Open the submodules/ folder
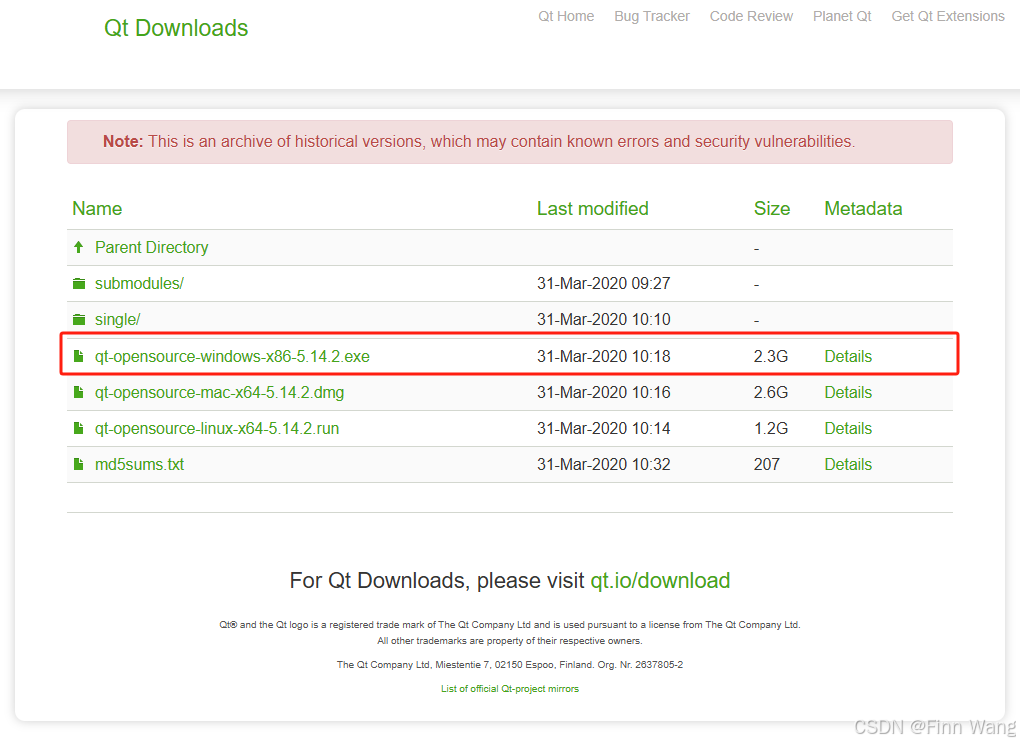 click(139, 284)
